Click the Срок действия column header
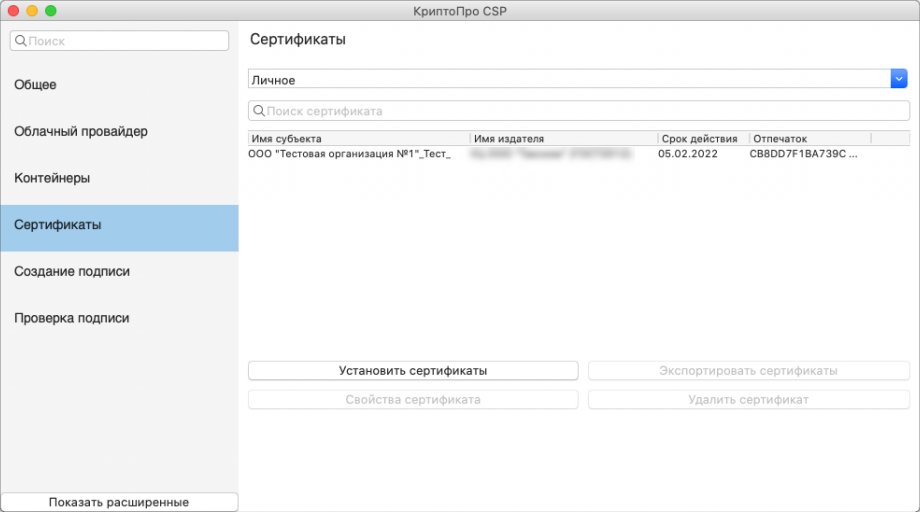This screenshot has width=920, height=512. click(x=700, y=139)
